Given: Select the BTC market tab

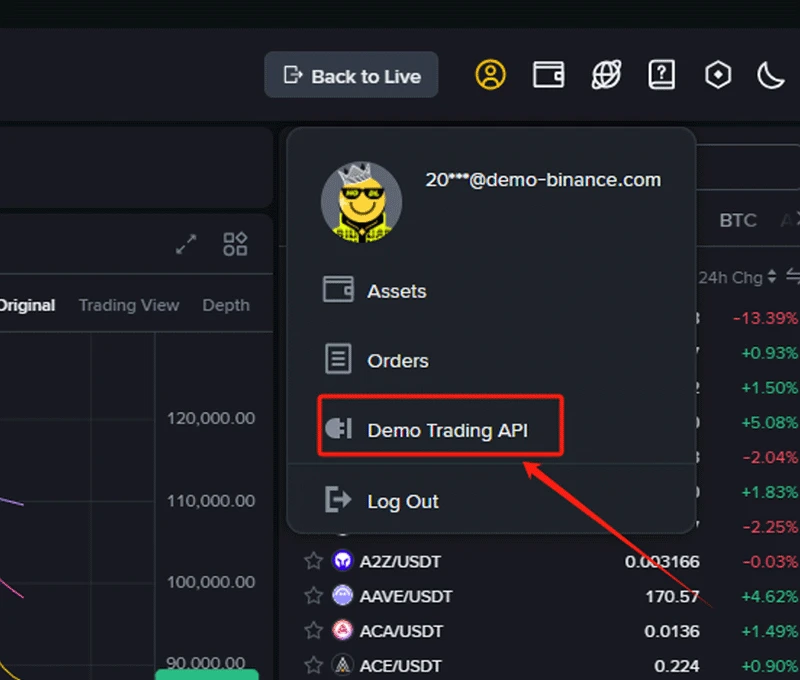Looking at the screenshot, I should [x=738, y=220].
